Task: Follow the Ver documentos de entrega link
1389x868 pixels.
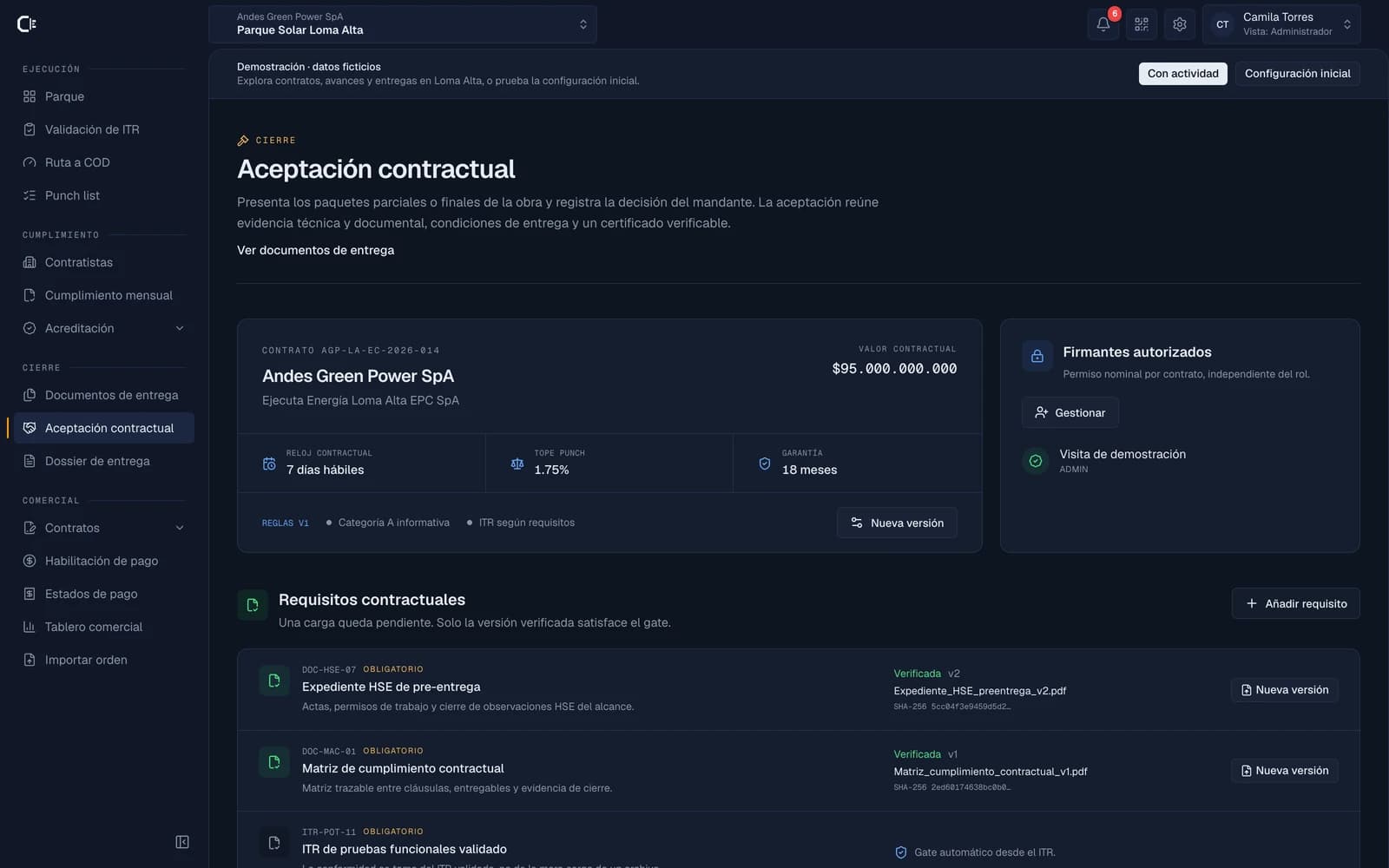Action: coord(315,250)
